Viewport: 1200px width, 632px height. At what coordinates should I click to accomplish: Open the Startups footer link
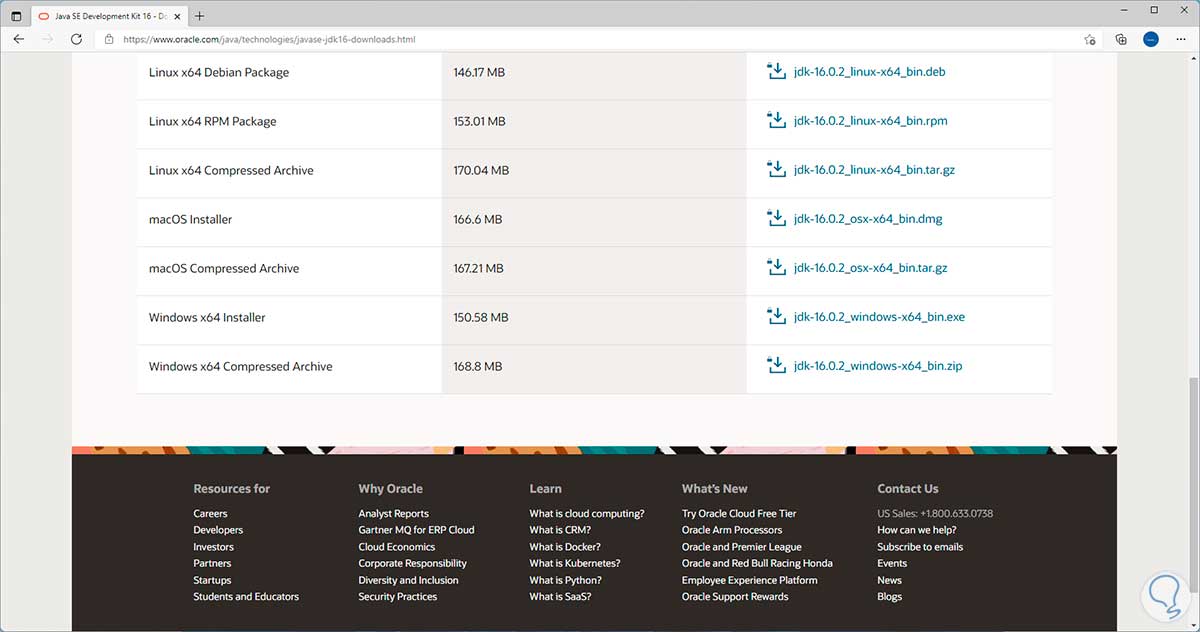click(212, 580)
